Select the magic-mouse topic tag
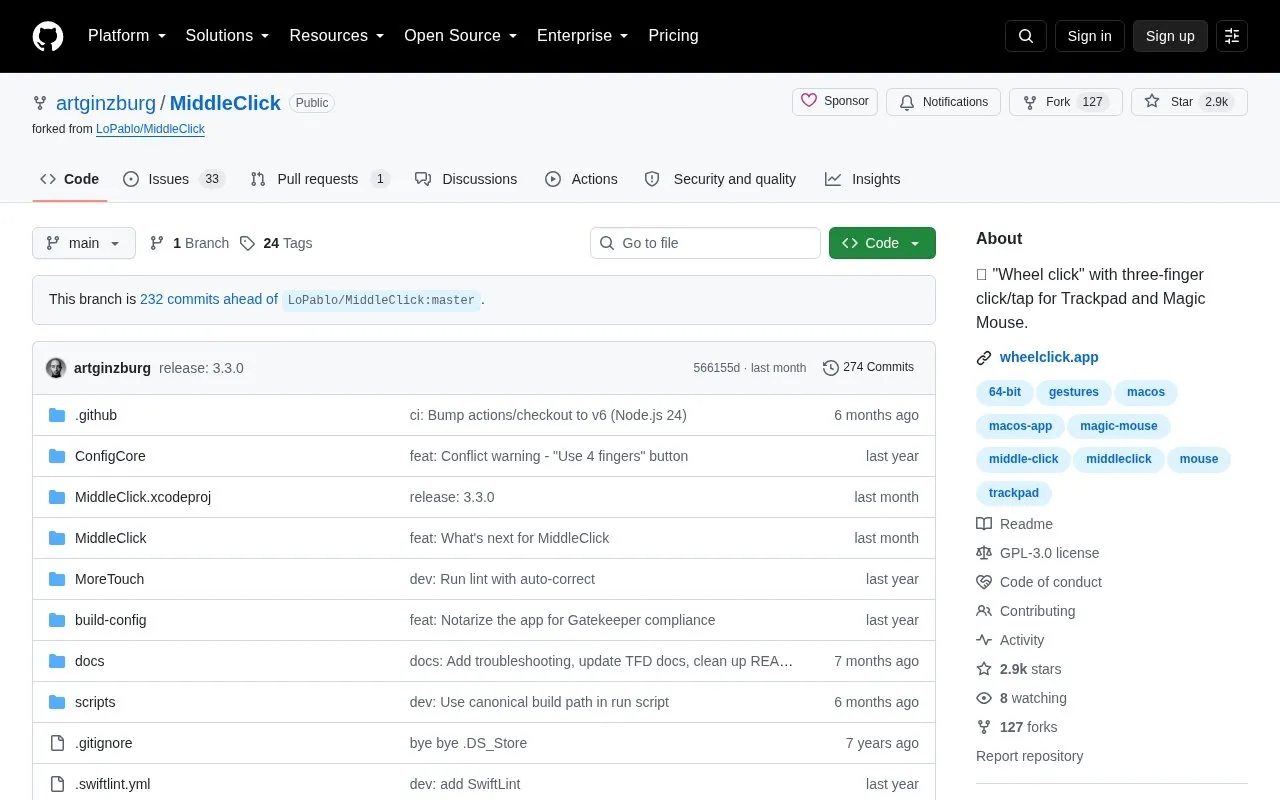Viewport: 1280px width, 800px height. tap(1119, 426)
